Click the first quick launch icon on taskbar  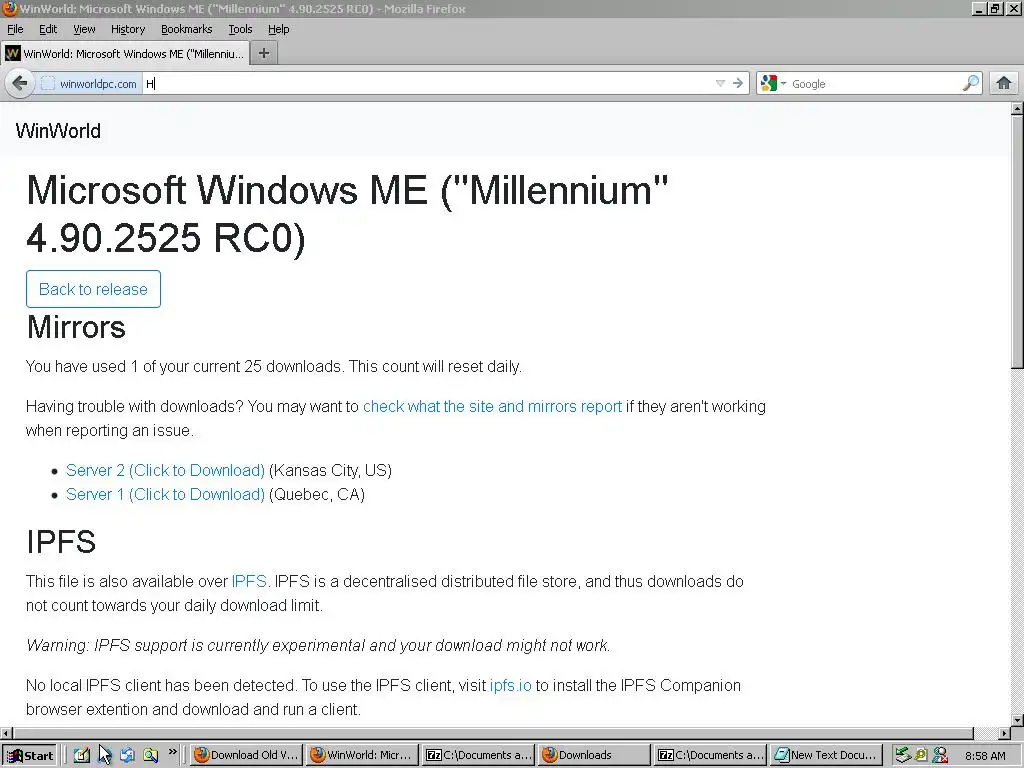pos(81,755)
